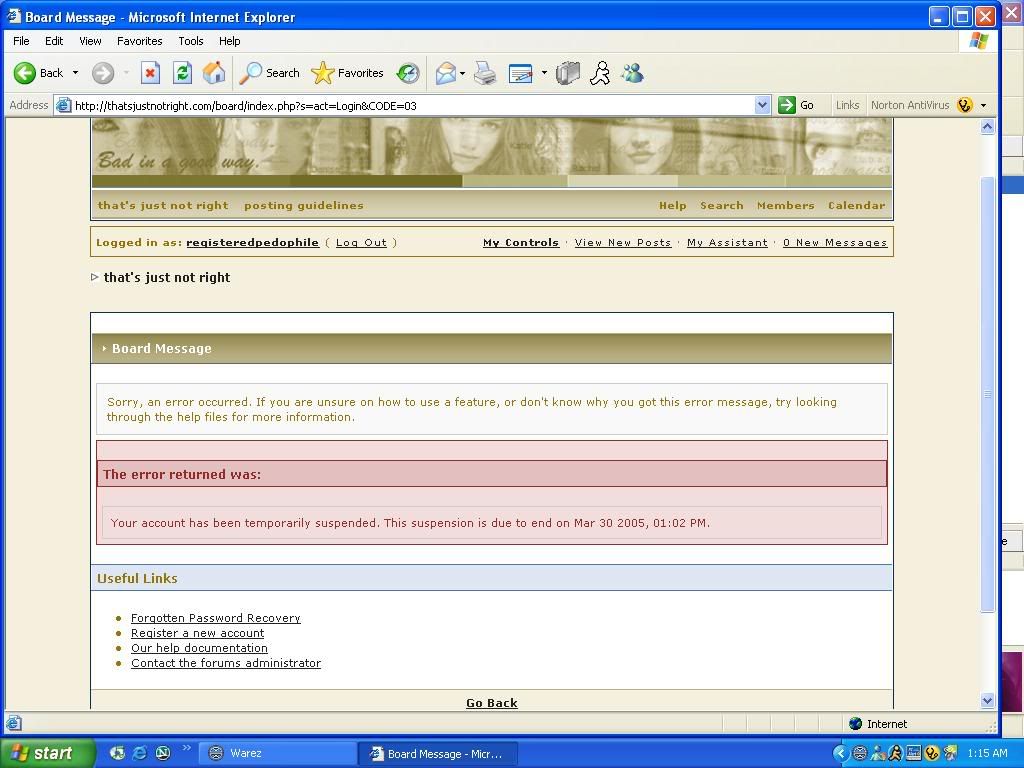The image size is (1024, 768).
Task: Open the Members link
Action: (x=786, y=205)
